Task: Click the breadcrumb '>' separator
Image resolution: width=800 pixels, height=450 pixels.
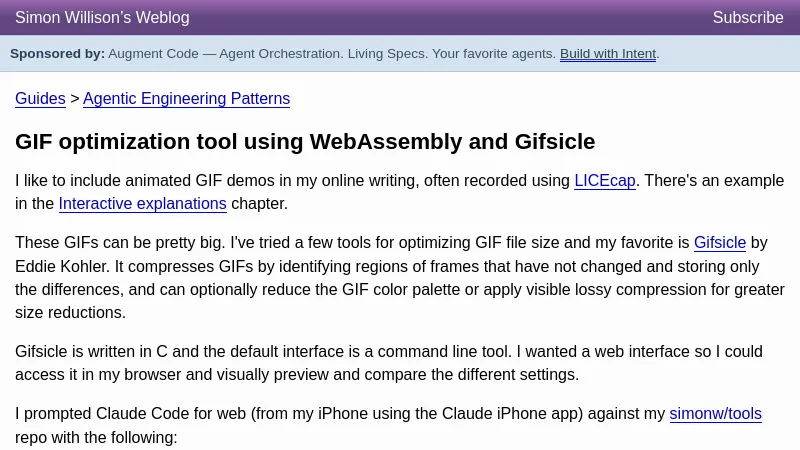Action: coord(74,99)
